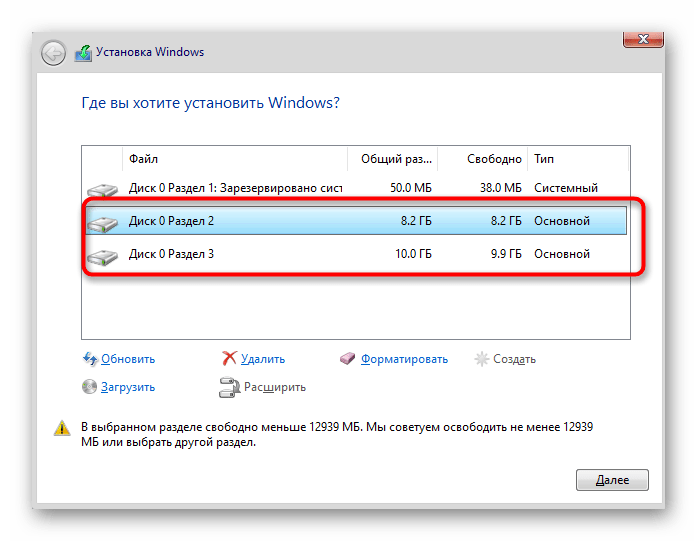697x541 pixels.
Task: Click Основной type in Раздел 3 row
Action: [x=562, y=254]
